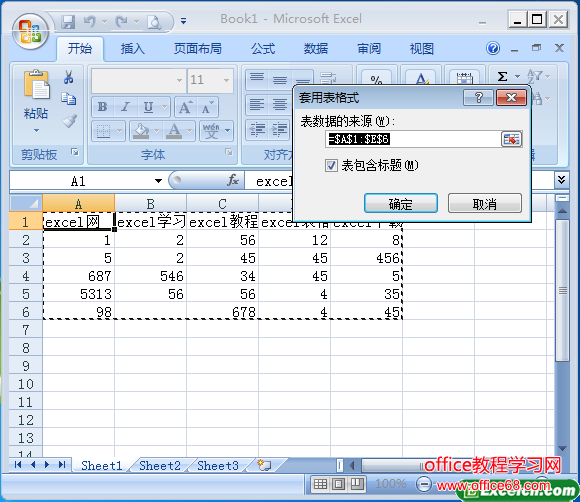Image resolution: width=580 pixels, height=502 pixels.
Task: Apply fill color to cells
Action: pos(141,131)
